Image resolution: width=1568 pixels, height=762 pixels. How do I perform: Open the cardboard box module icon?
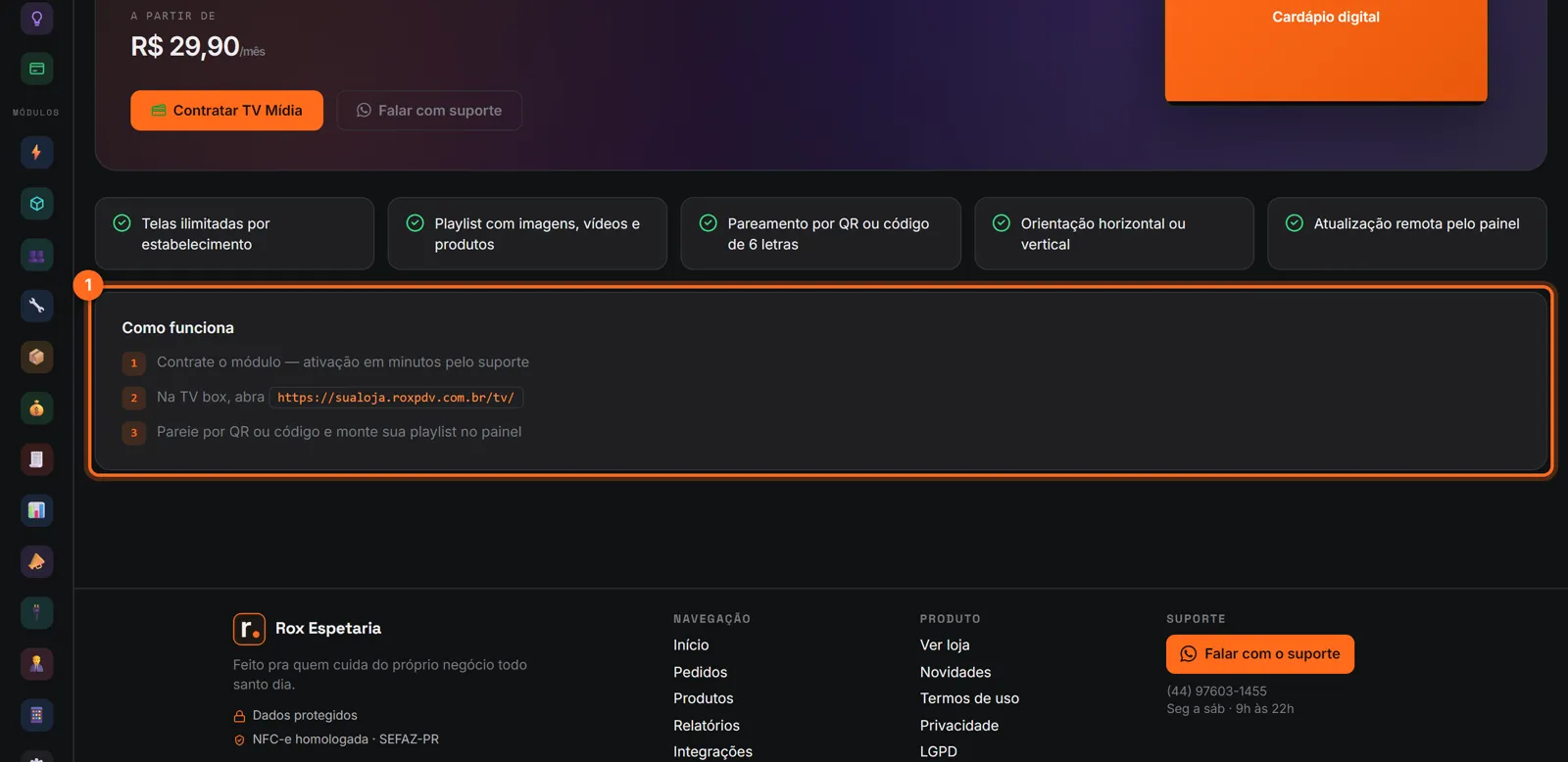[x=36, y=357]
